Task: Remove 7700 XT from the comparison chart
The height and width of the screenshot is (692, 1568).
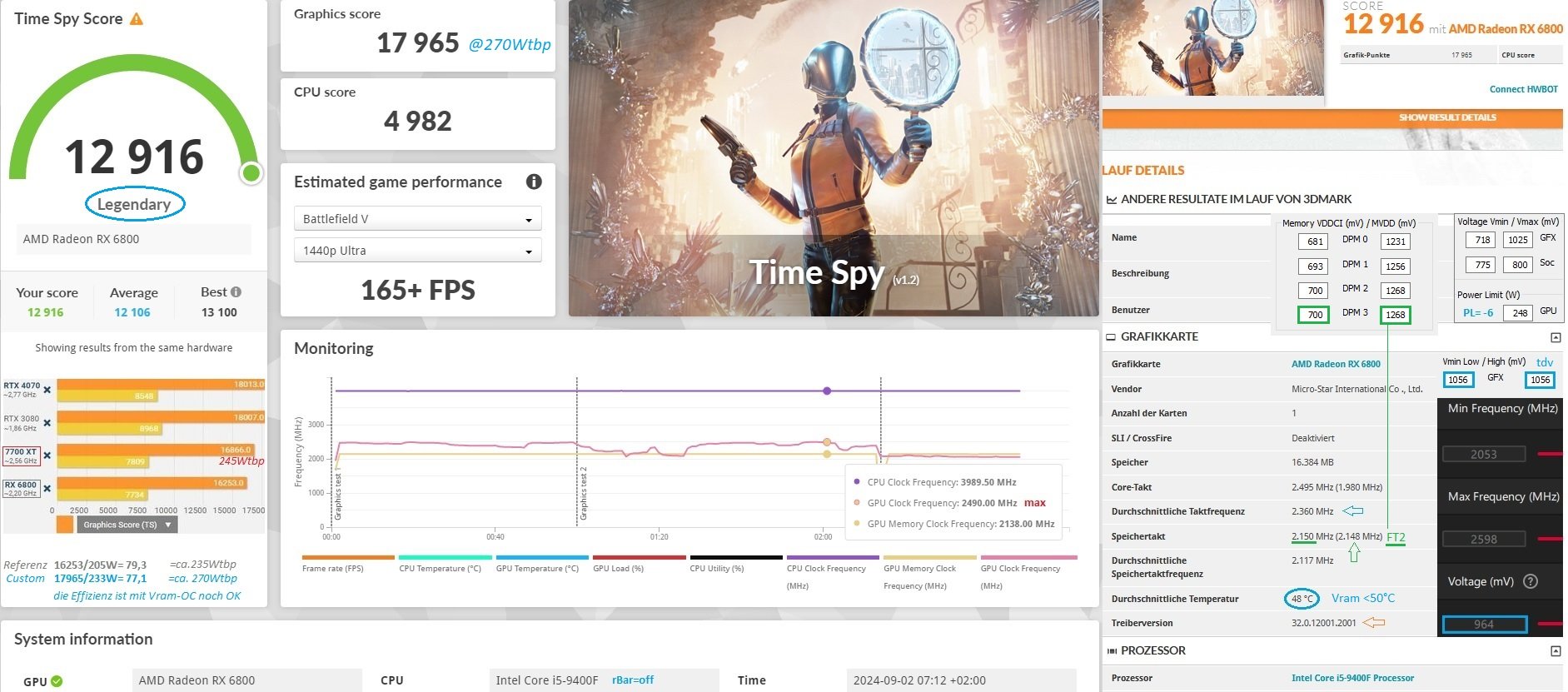Action: [47, 456]
